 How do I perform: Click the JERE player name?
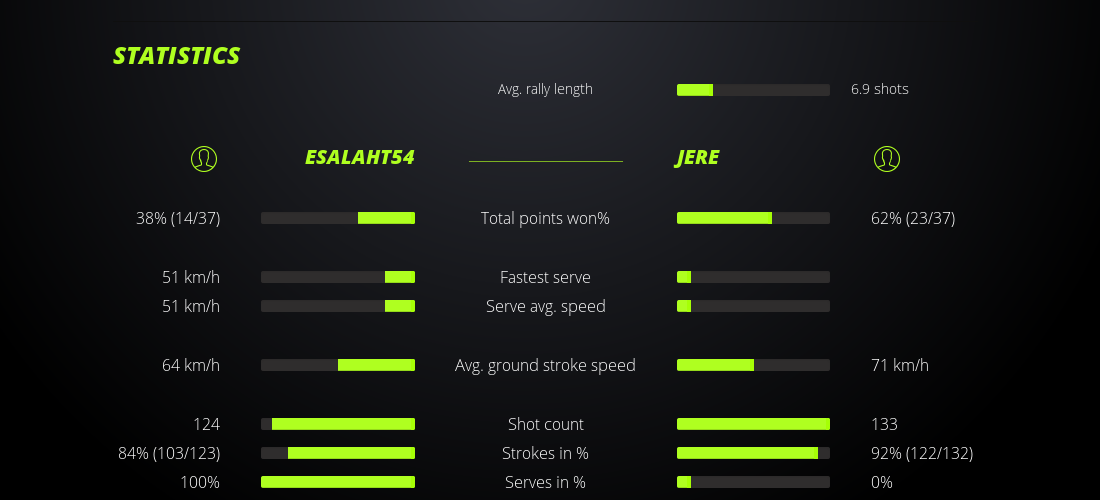point(697,158)
